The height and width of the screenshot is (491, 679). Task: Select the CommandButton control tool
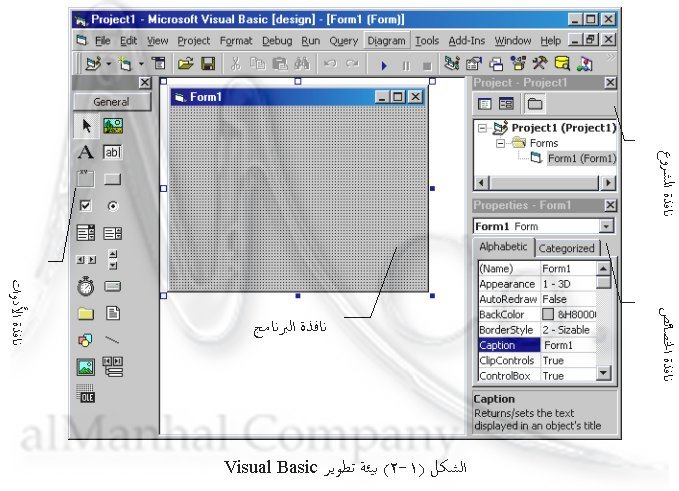113,179
